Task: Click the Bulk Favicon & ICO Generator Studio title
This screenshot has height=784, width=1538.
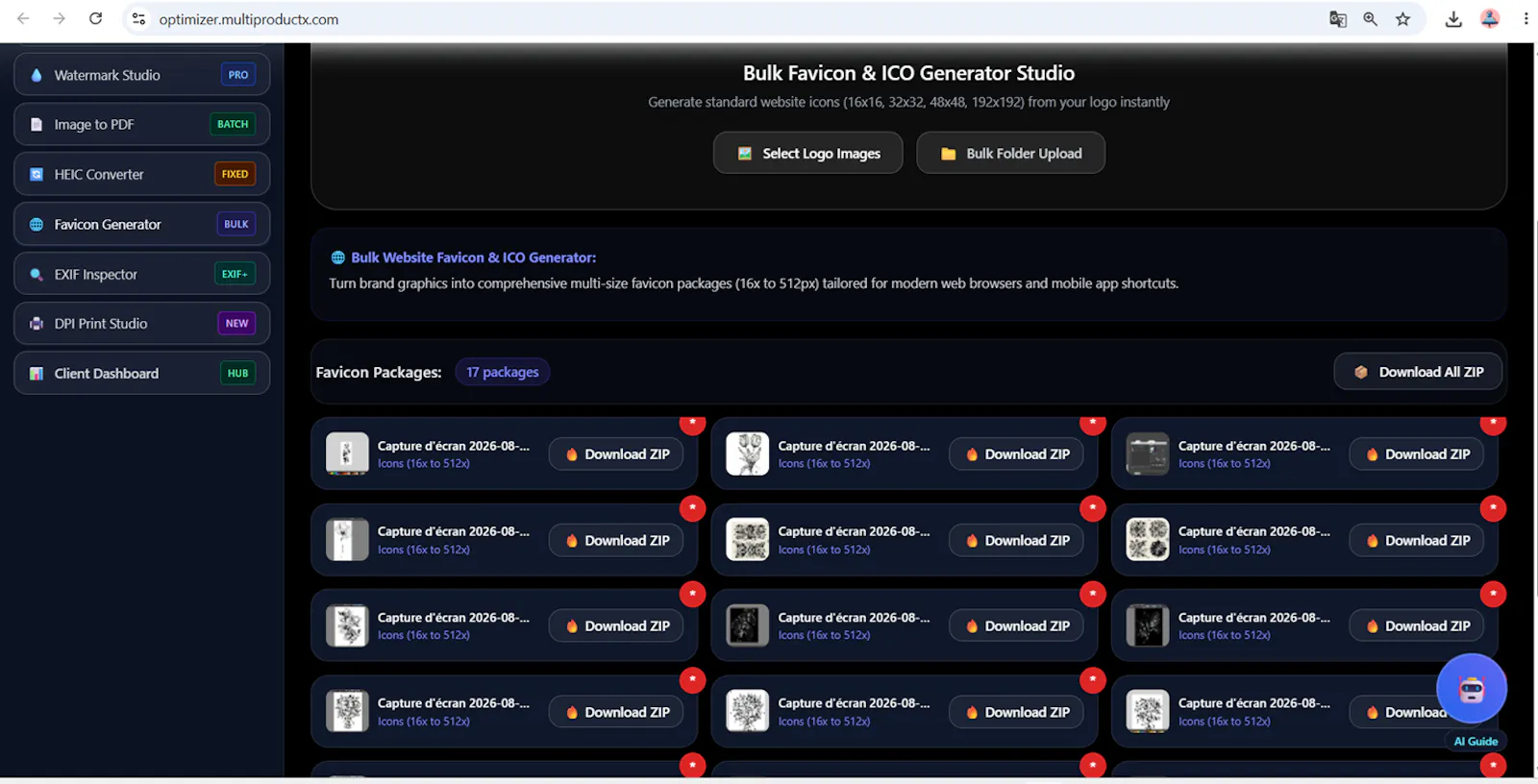Action: (x=908, y=73)
